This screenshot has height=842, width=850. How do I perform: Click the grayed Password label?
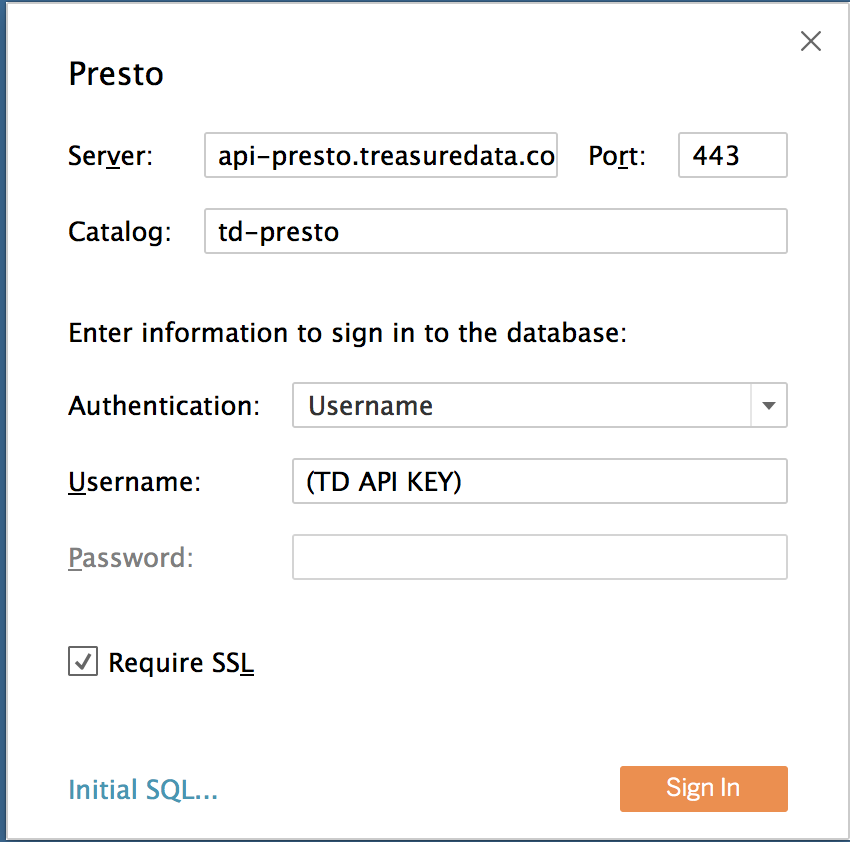[x=131, y=557]
